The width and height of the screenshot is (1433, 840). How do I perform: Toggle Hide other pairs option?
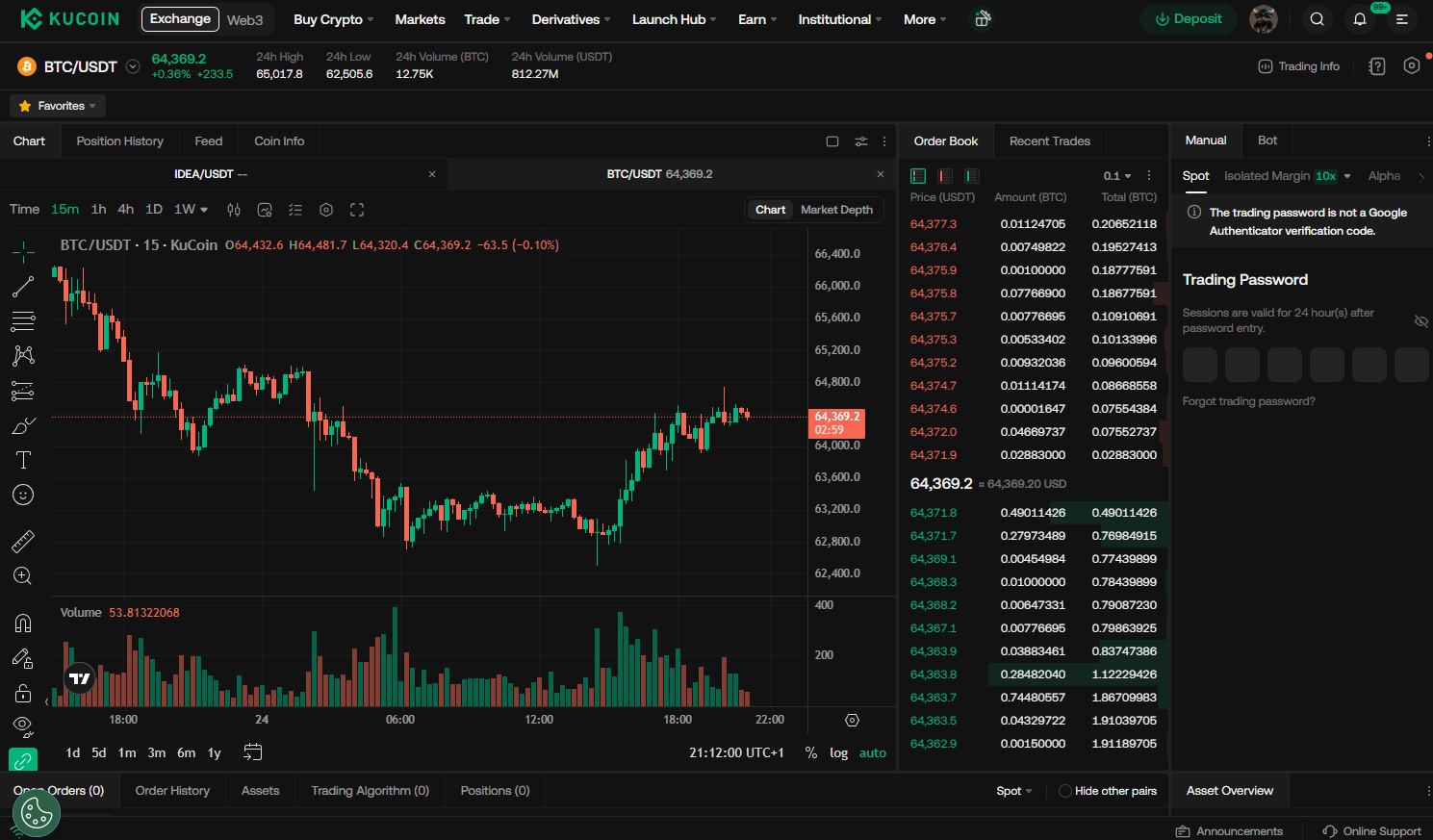tap(1108, 791)
